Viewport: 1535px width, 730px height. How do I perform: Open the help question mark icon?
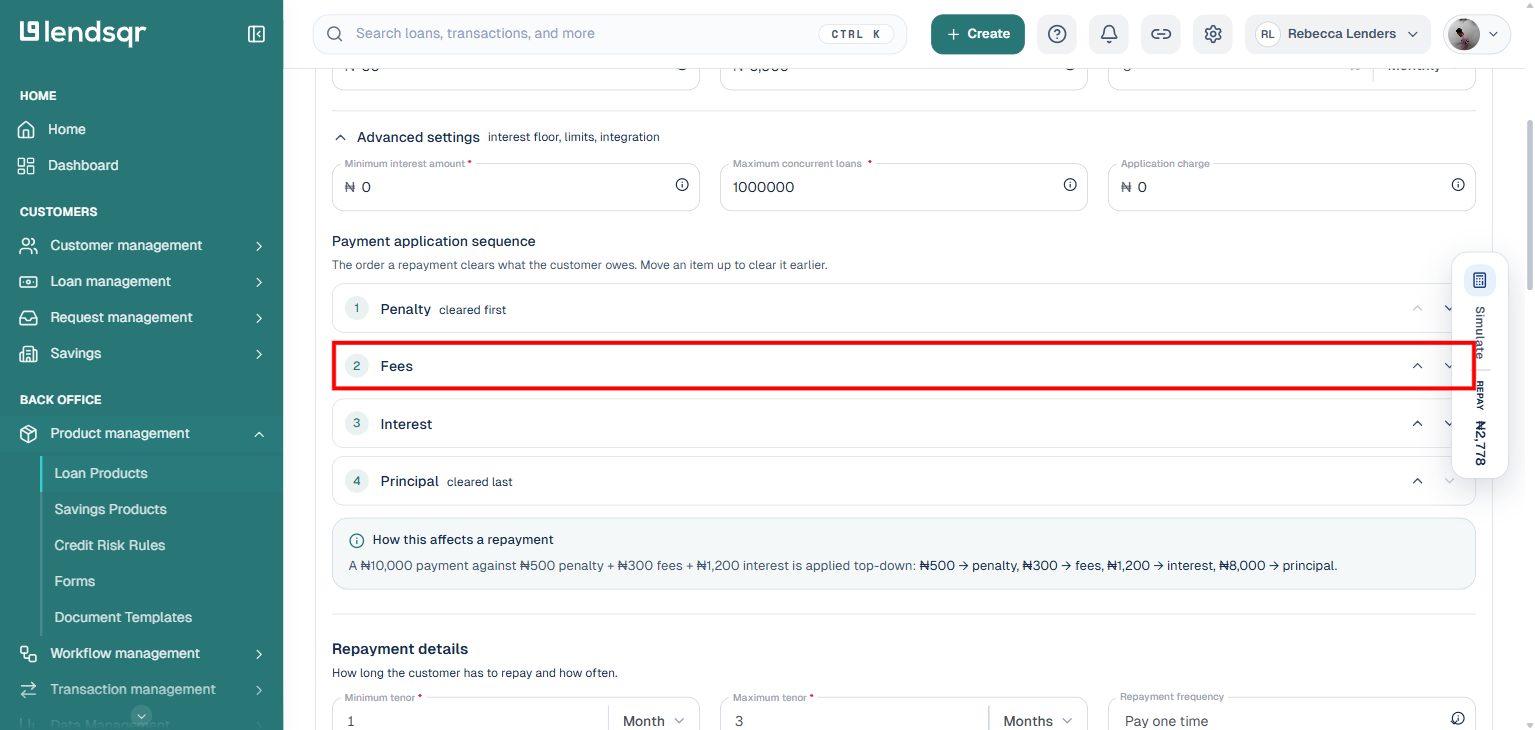point(1057,34)
